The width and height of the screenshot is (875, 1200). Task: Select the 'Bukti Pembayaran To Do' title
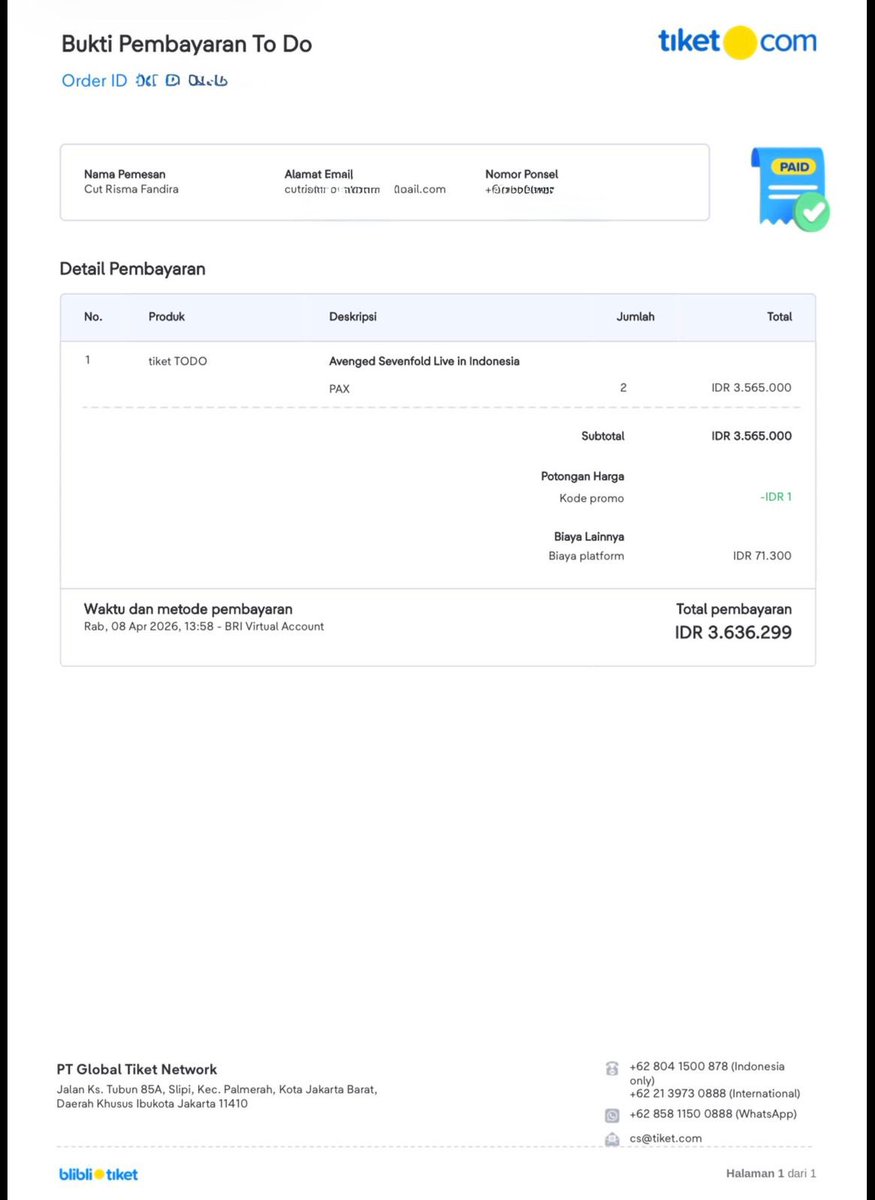[x=187, y=44]
